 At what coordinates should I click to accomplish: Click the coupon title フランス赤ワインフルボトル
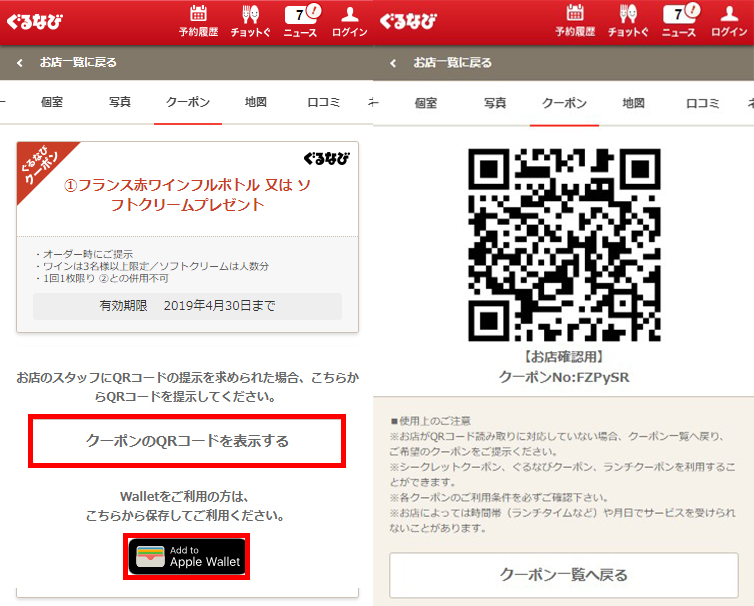[188, 195]
